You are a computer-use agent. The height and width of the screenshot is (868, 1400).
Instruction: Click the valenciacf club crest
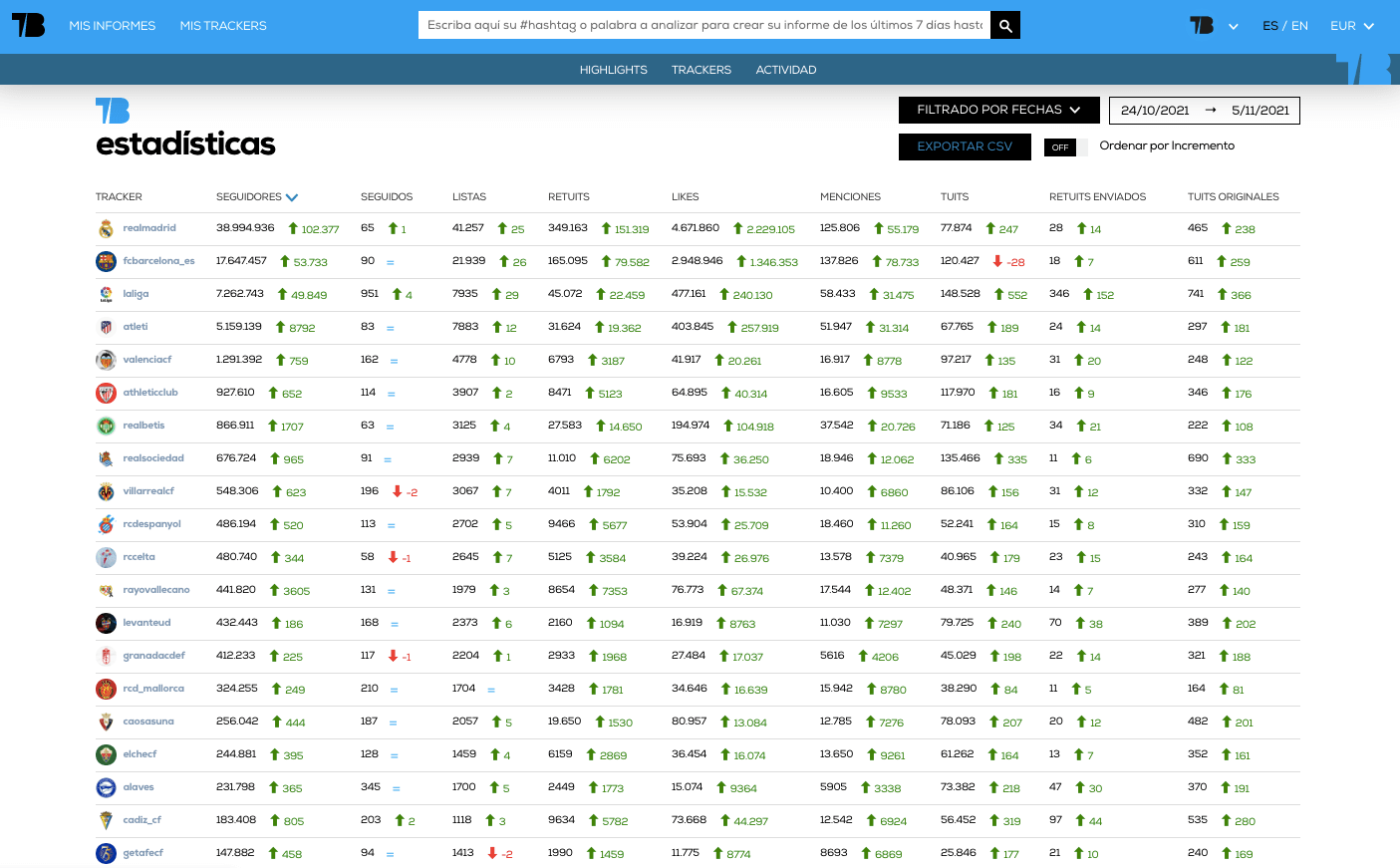(x=106, y=360)
